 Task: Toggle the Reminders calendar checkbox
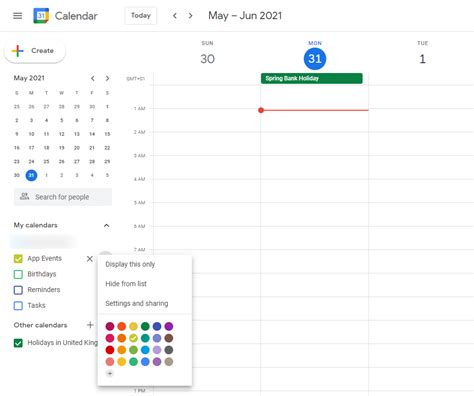(x=18, y=290)
